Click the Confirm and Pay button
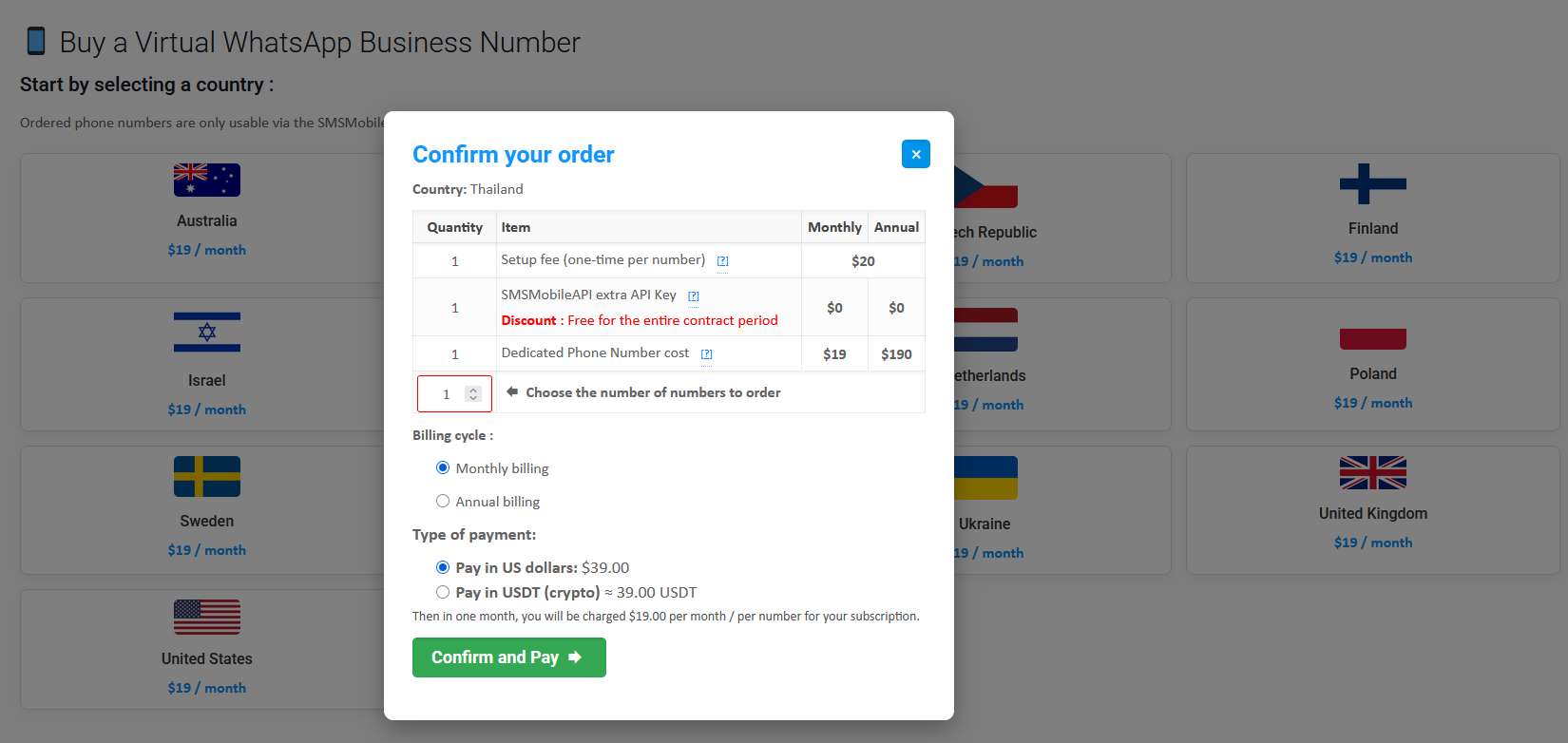Image resolution: width=1568 pixels, height=743 pixels. [509, 657]
